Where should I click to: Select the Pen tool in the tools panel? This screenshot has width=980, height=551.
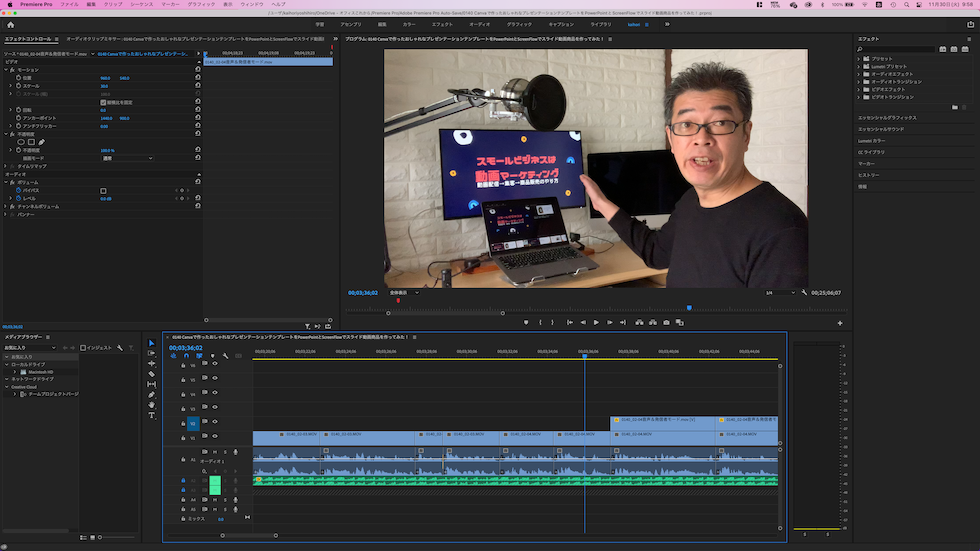click(152, 395)
